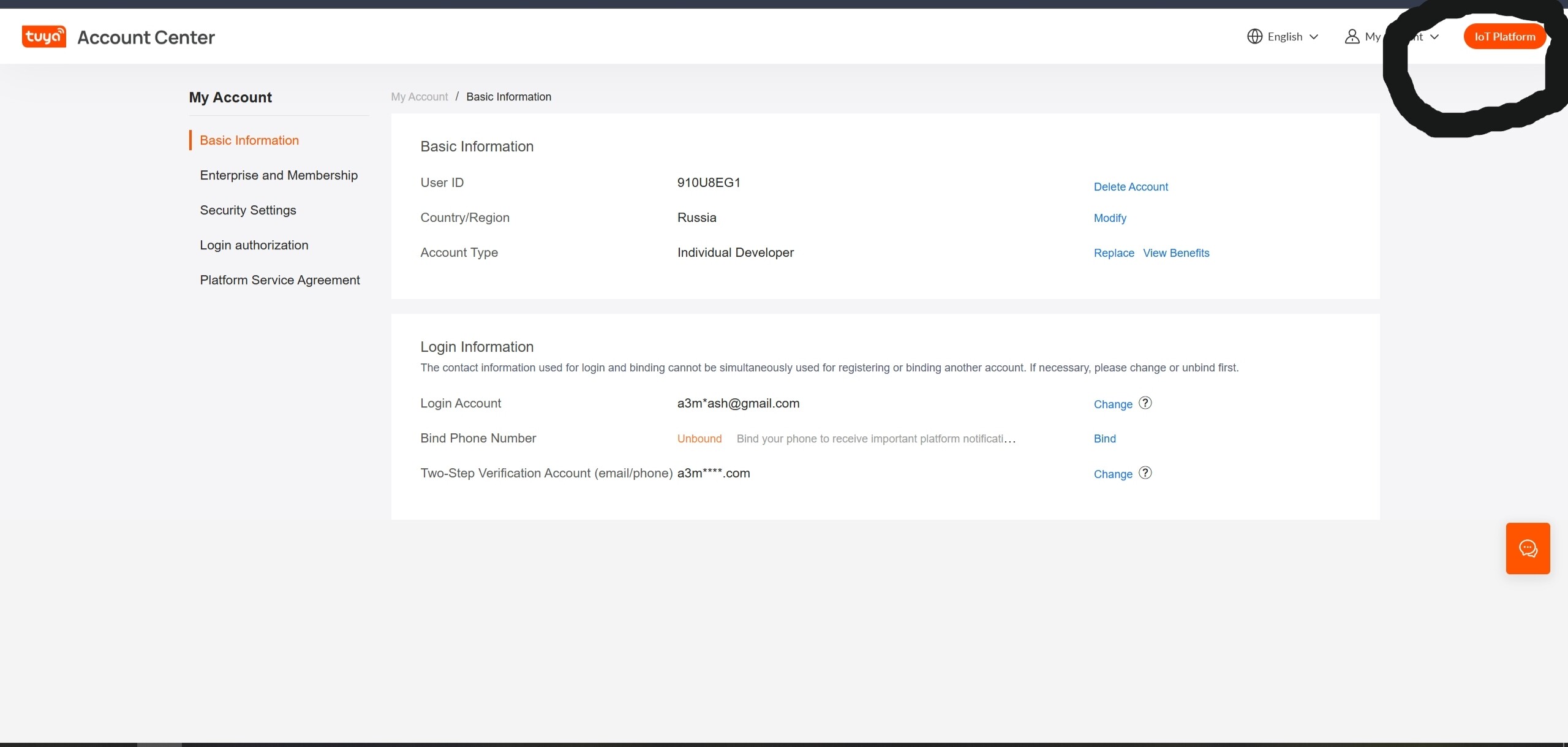Viewport: 1568px width, 747px height.
Task: Open the orange chat support widget
Action: pos(1528,548)
